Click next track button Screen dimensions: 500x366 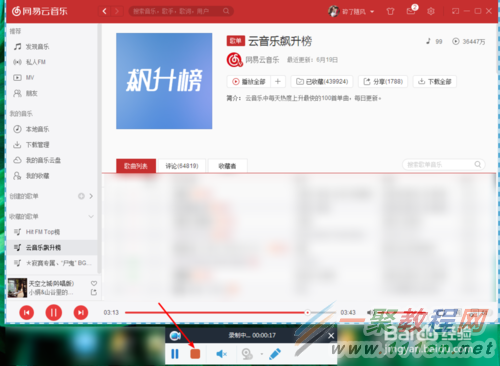(x=81, y=313)
